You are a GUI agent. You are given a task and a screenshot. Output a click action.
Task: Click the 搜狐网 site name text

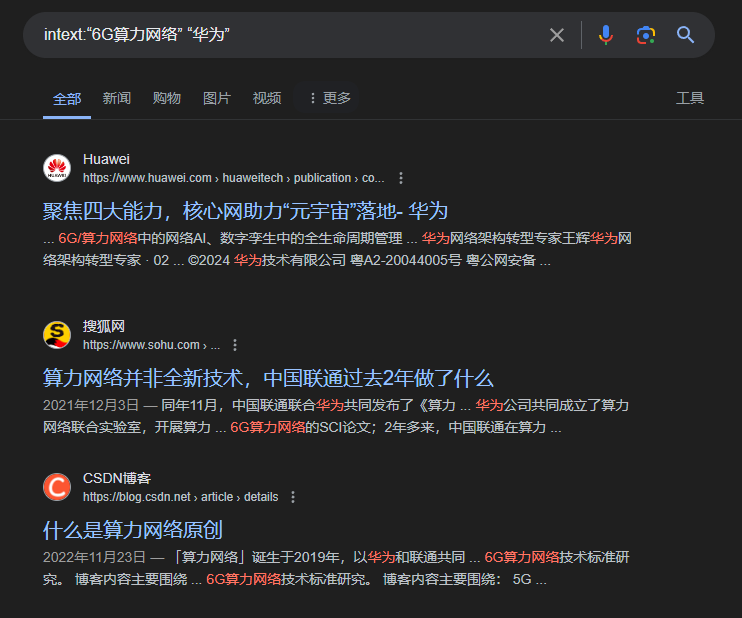104,326
